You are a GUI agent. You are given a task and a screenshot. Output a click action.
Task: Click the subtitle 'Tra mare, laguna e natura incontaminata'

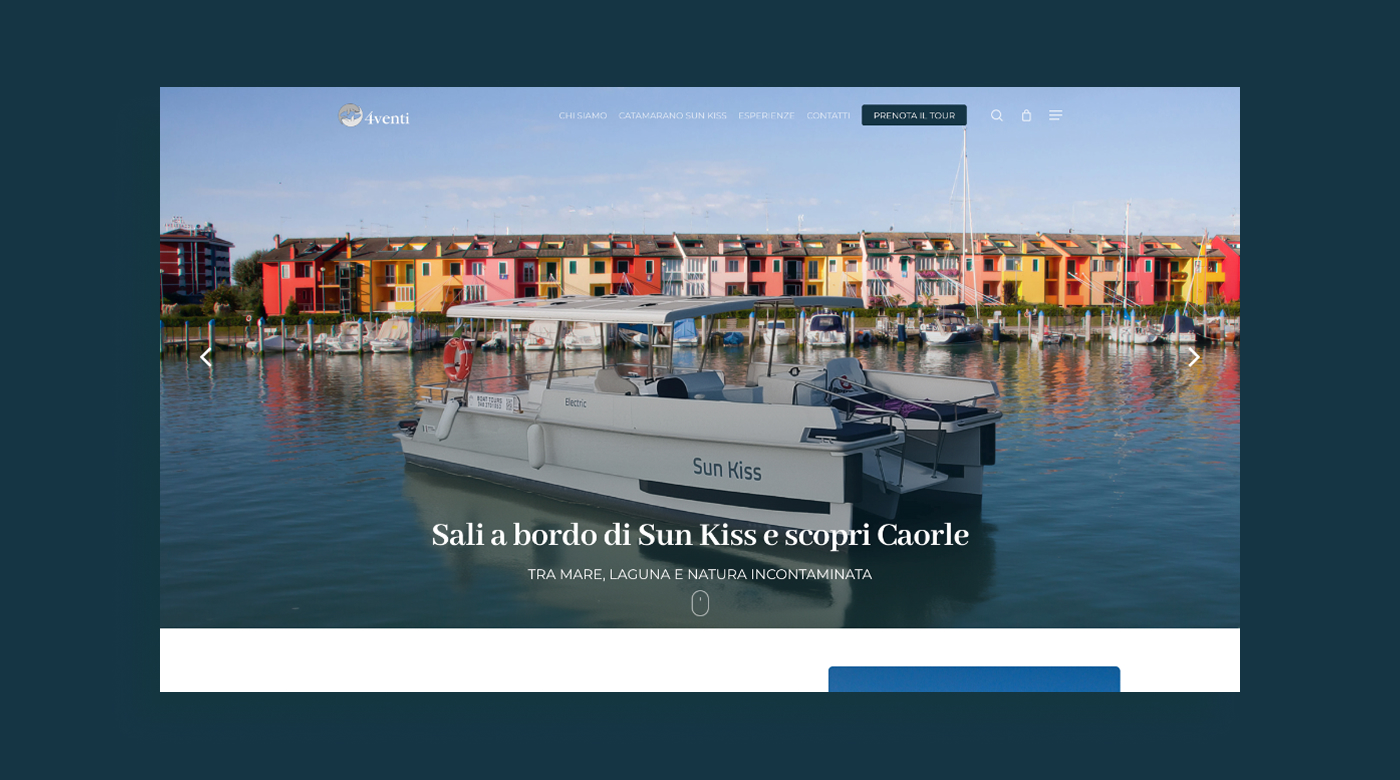700,574
